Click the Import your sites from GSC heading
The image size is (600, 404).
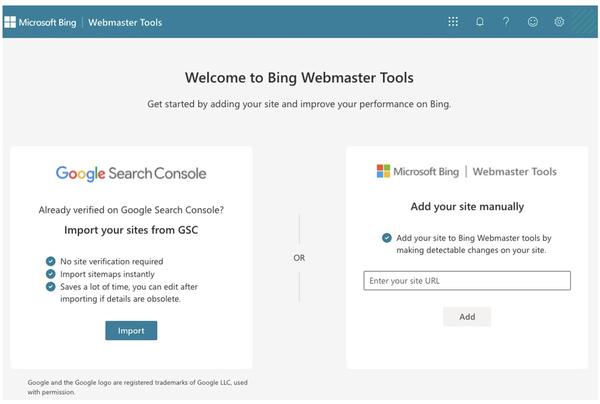[131, 230]
